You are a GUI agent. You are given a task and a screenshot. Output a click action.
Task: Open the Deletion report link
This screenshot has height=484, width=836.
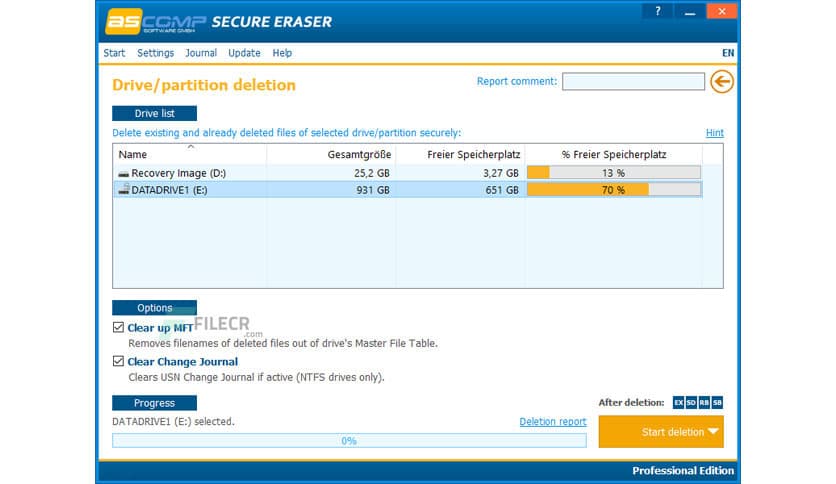(x=553, y=422)
